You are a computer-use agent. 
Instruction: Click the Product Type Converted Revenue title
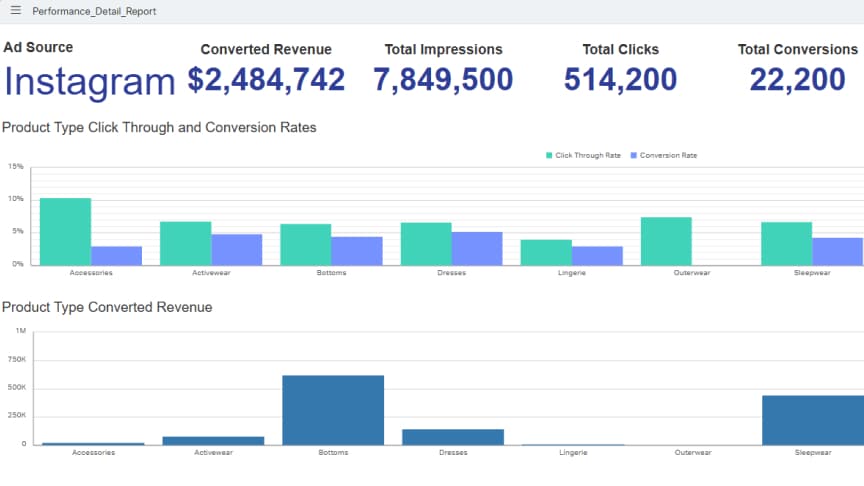pyautogui.click(x=107, y=307)
